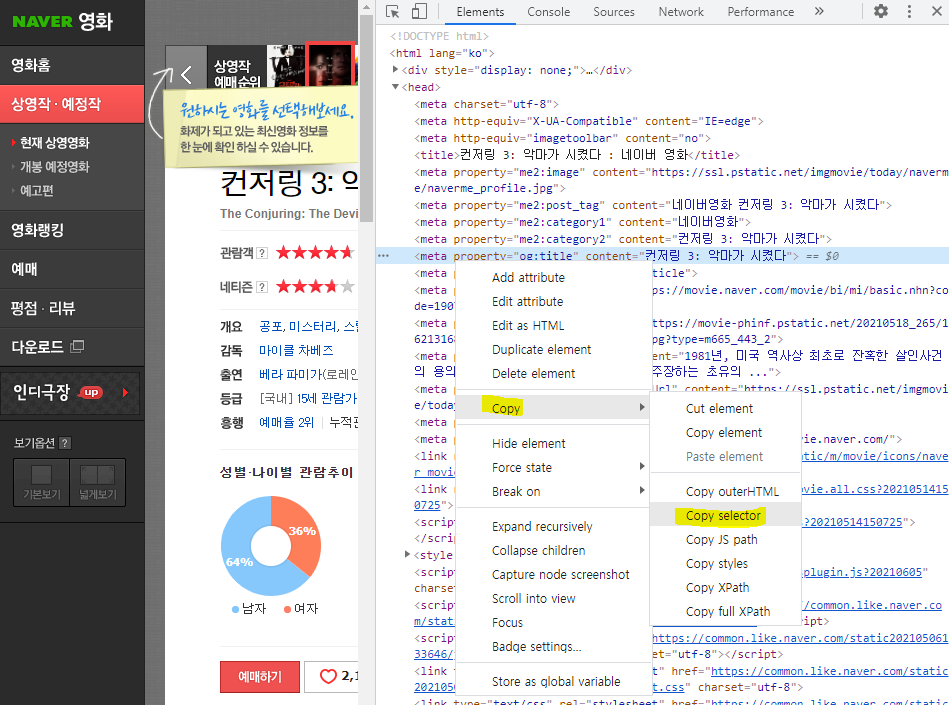Switch to the Network tab
The image size is (949, 705).
point(681,12)
